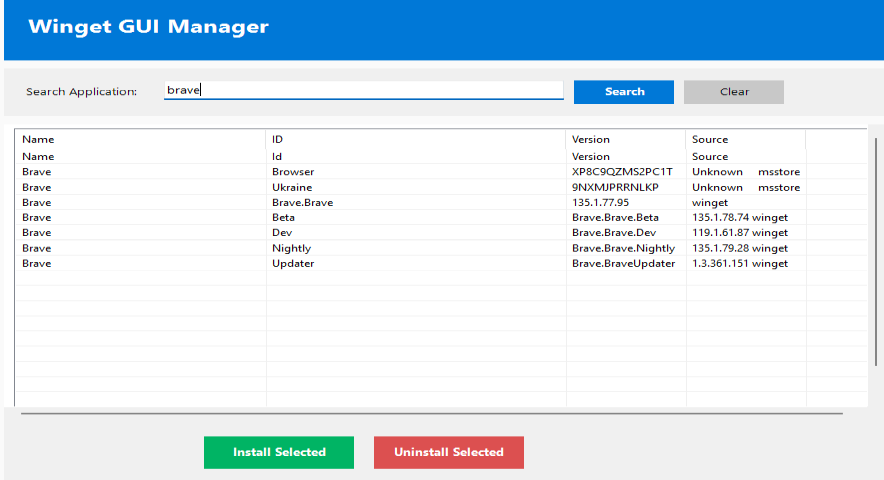The image size is (884, 480).
Task: Sort by the ID column header
Action: (416, 139)
